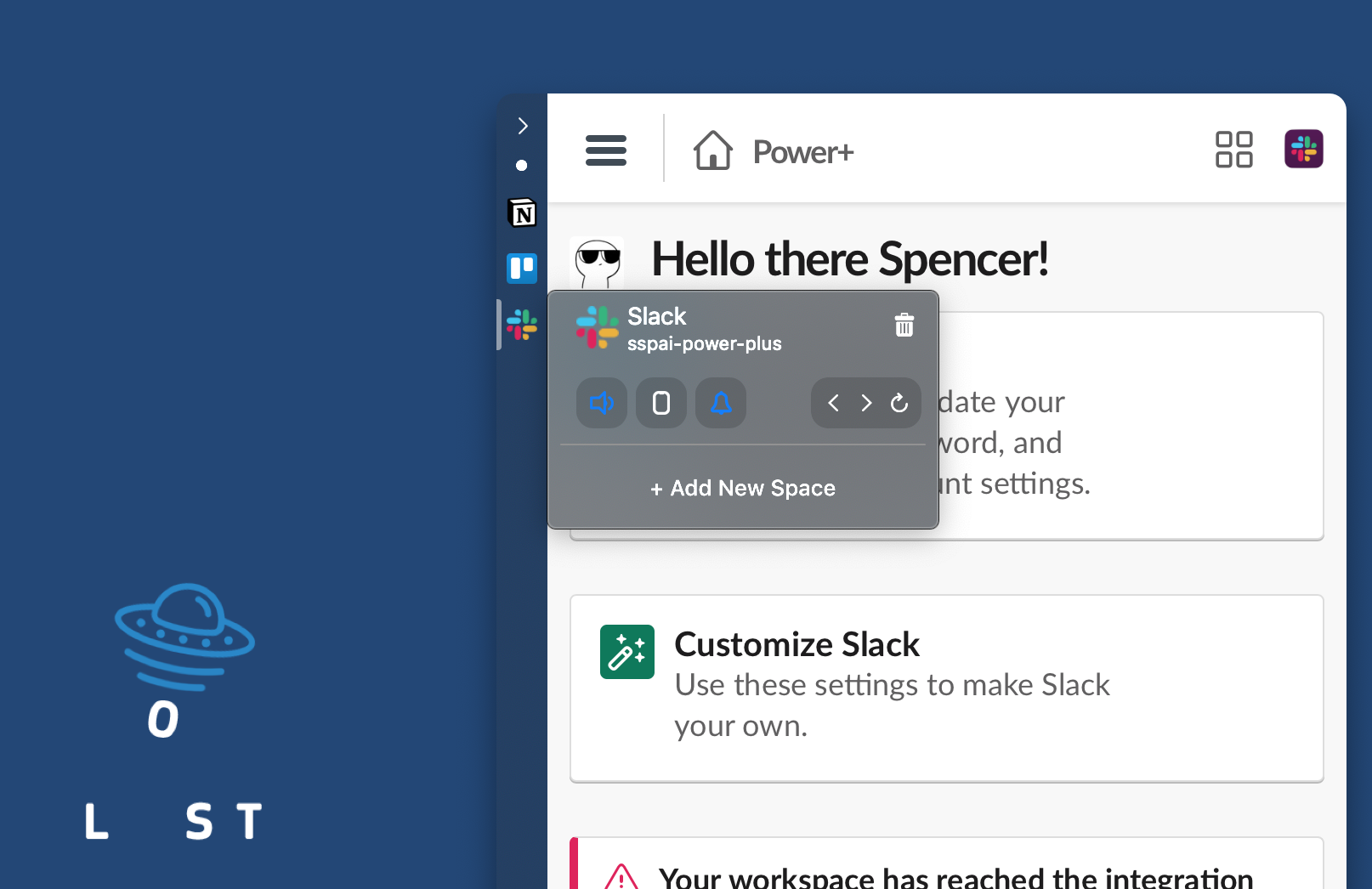Go to Power+ home

click(773, 151)
